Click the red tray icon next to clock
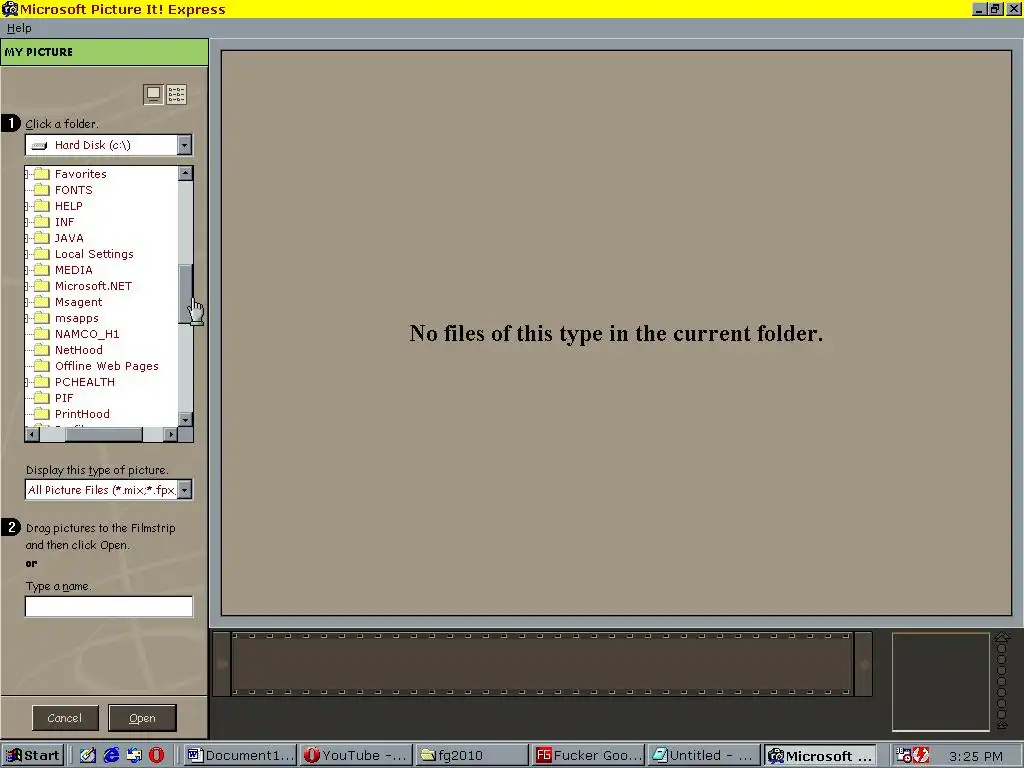Image resolution: width=1024 pixels, height=768 pixels. [x=921, y=756]
